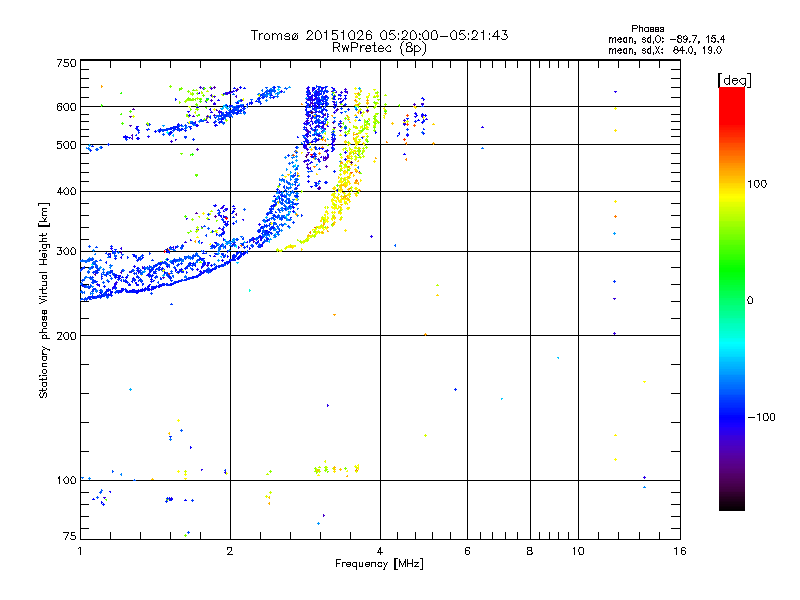Click the "Frequency [MHz]" axis title
Image resolution: width=800 pixels, height=600 pixels.
379,564
